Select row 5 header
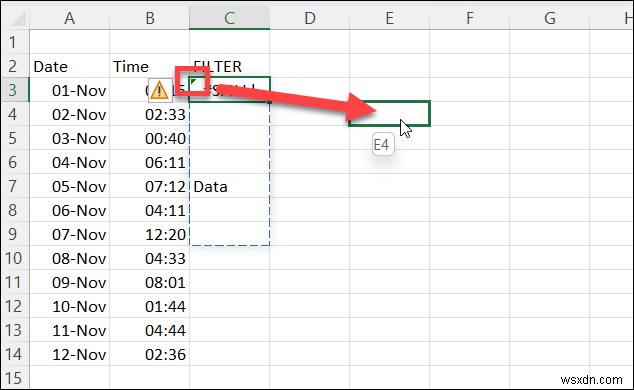634x390 pixels. click(x=15, y=138)
